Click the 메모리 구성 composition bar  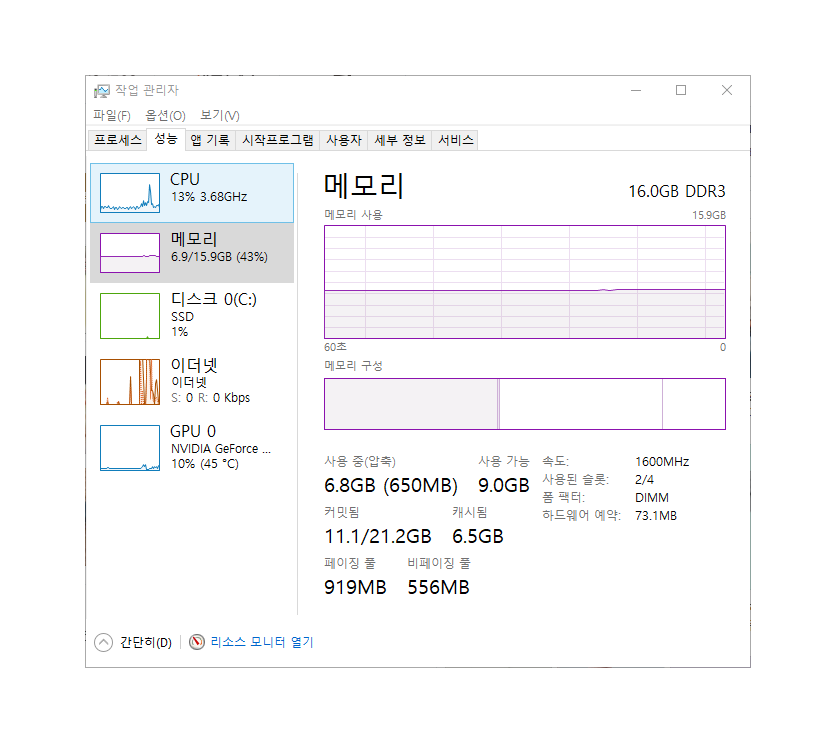click(525, 404)
